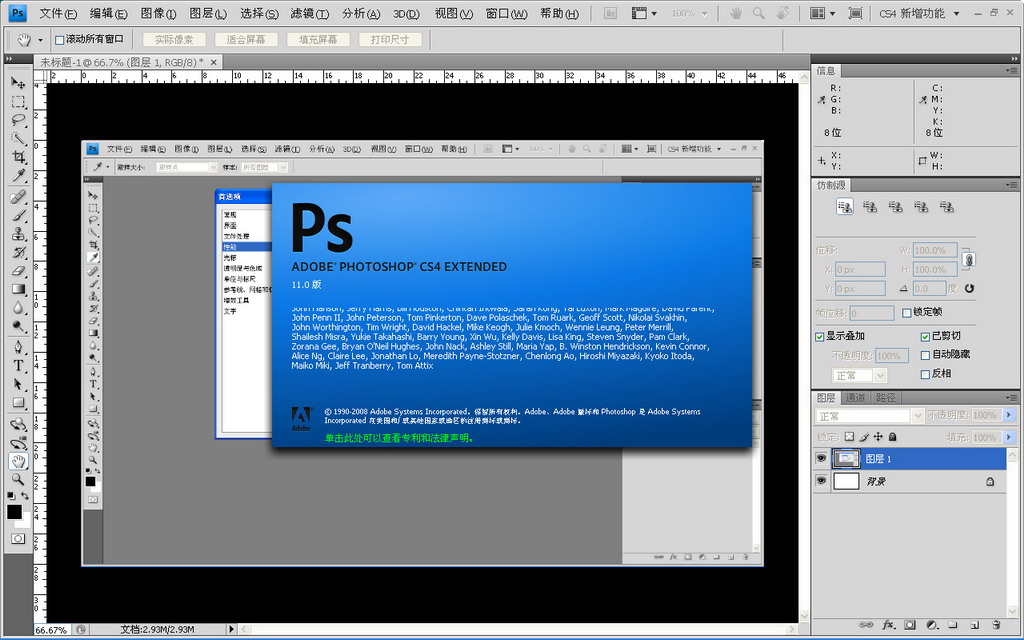Open the CS4 新增功能 workspace dropdown
The image size is (1024, 640).
point(919,13)
